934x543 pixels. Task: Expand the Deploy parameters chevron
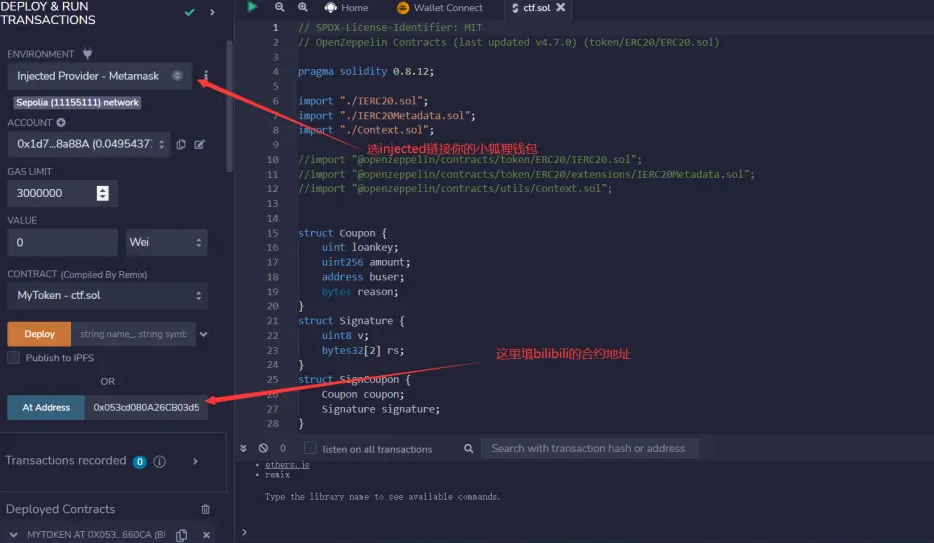pos(204,335)
